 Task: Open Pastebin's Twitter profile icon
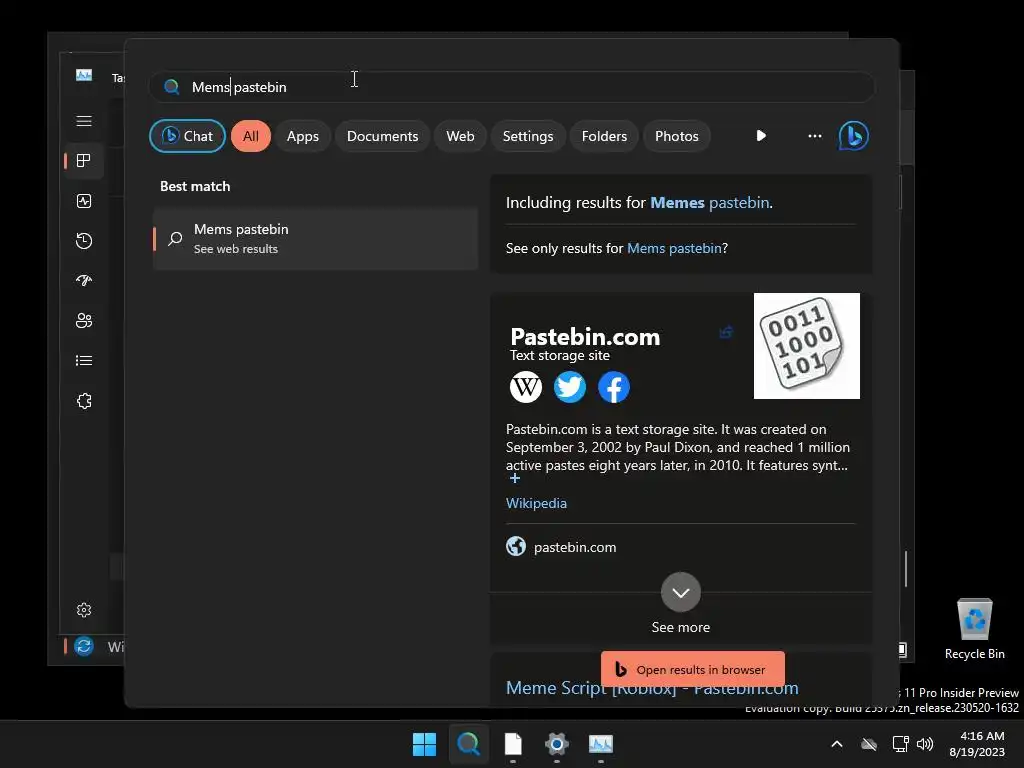569,387
